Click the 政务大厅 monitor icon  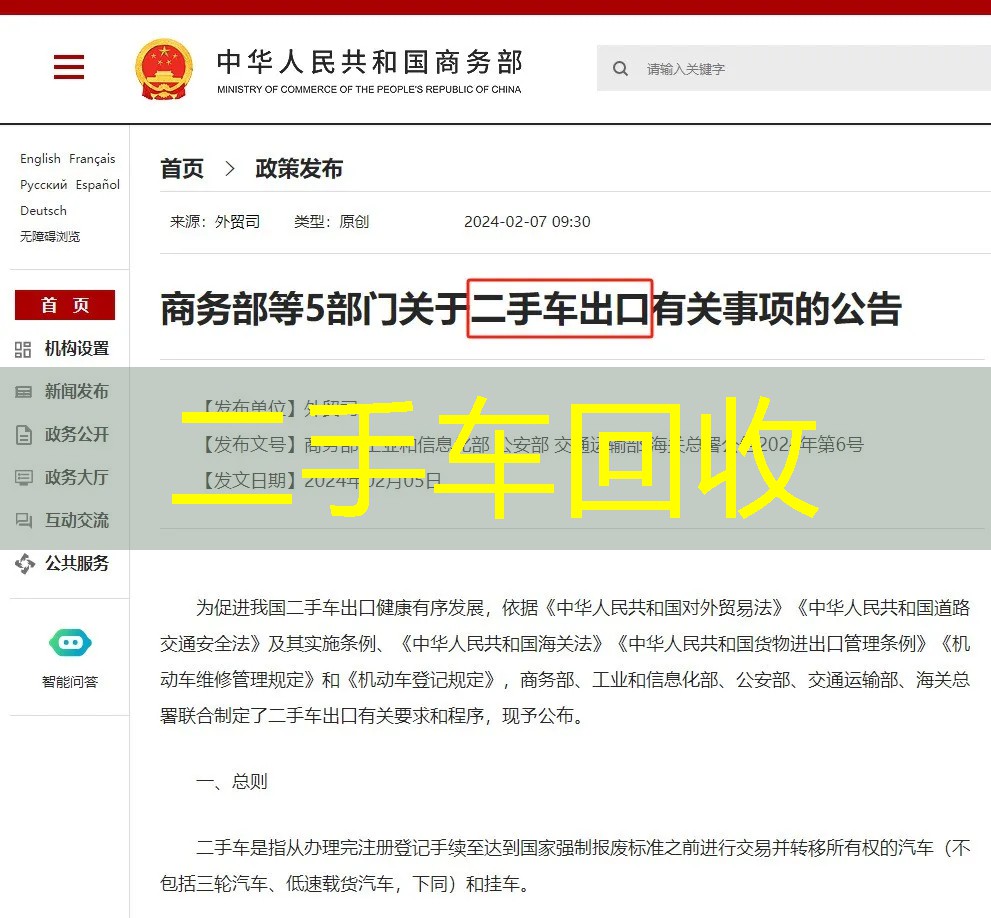(23, 478)
